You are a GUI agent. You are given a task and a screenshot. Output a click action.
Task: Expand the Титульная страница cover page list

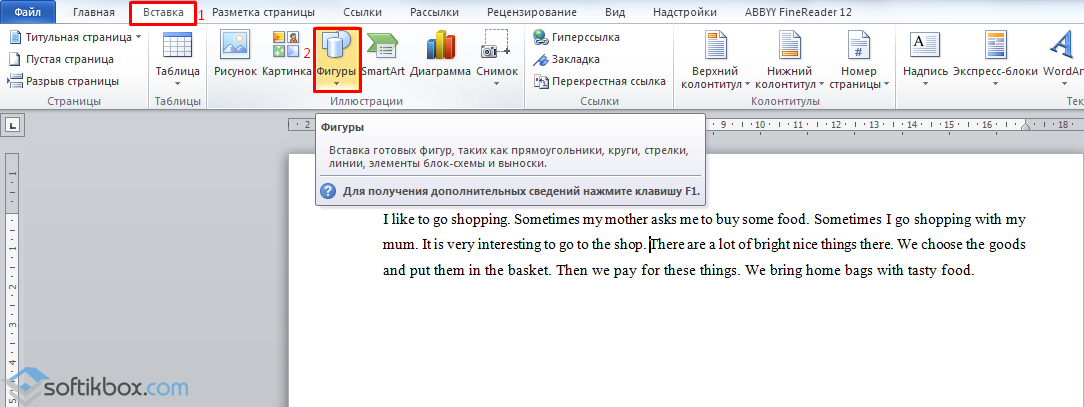pyautogui.click(x=138, y=37)
